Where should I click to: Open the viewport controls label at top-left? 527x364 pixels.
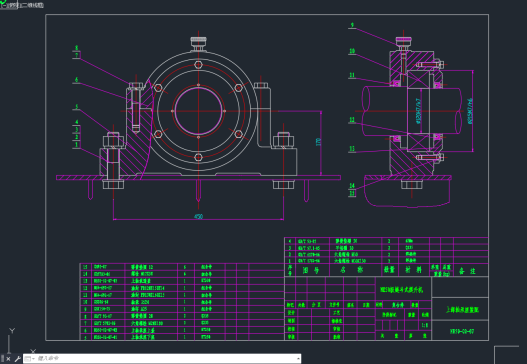[4, 5]
